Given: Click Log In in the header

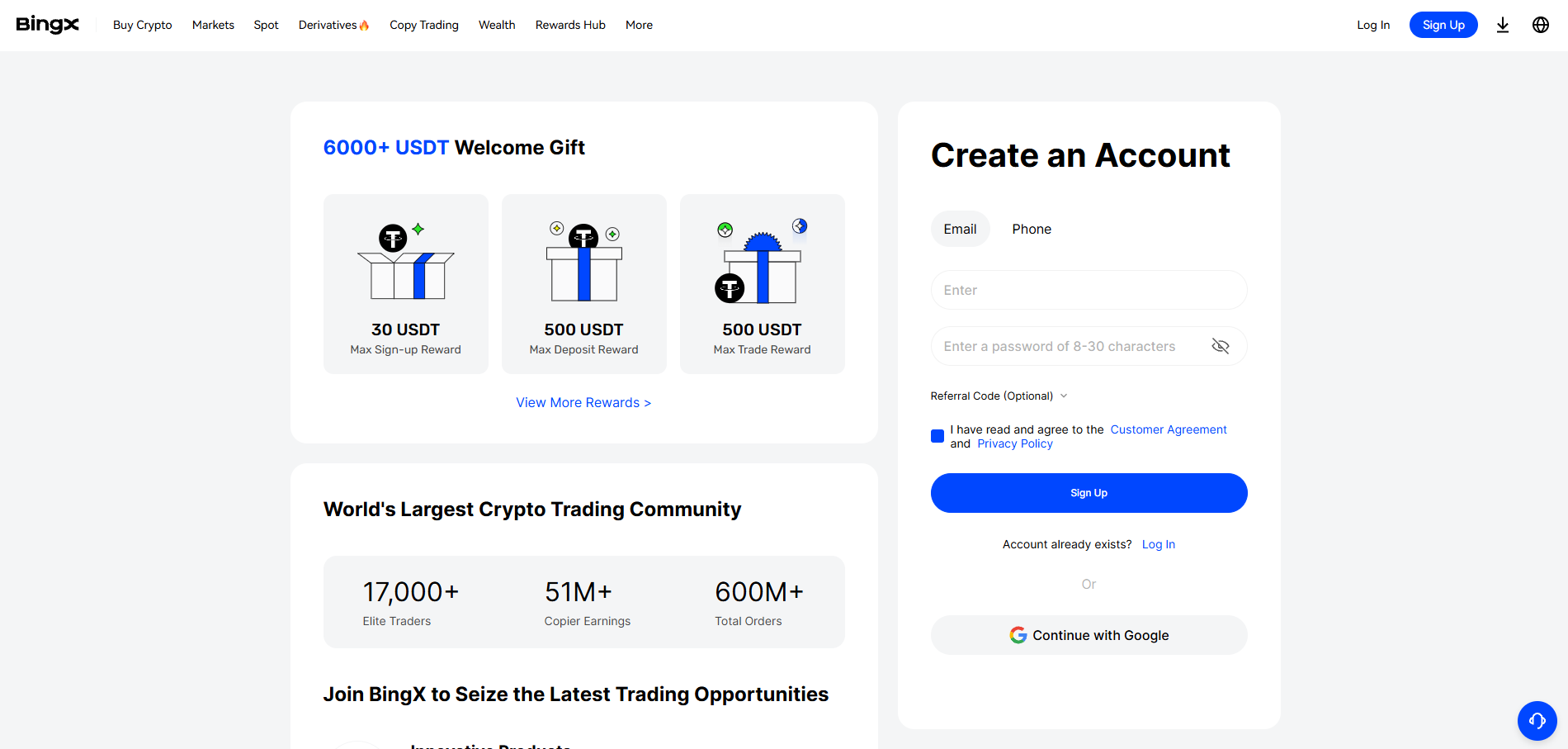Looking at the screenshot, I should 1373,25.
